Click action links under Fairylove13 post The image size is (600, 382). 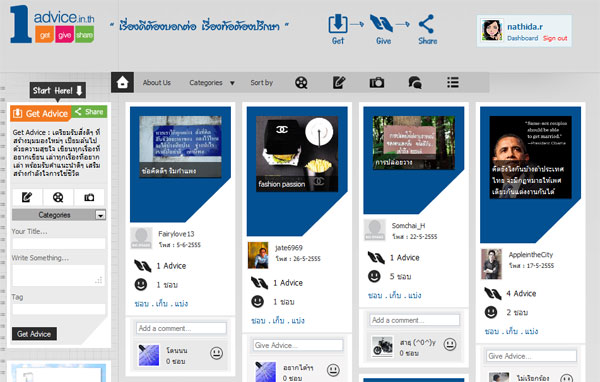[x=161, y=304]
